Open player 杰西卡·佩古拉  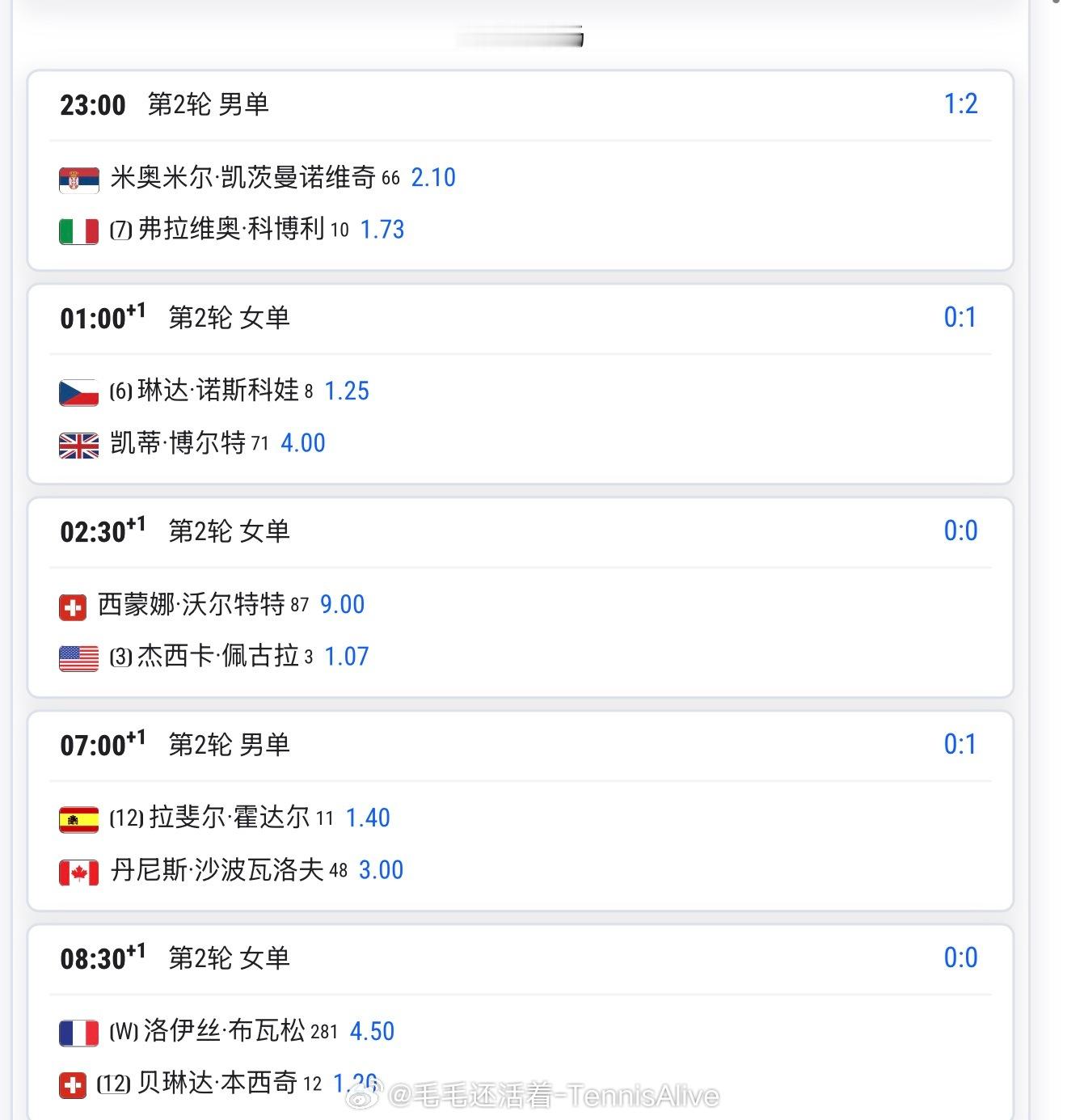tap(218, 656)
